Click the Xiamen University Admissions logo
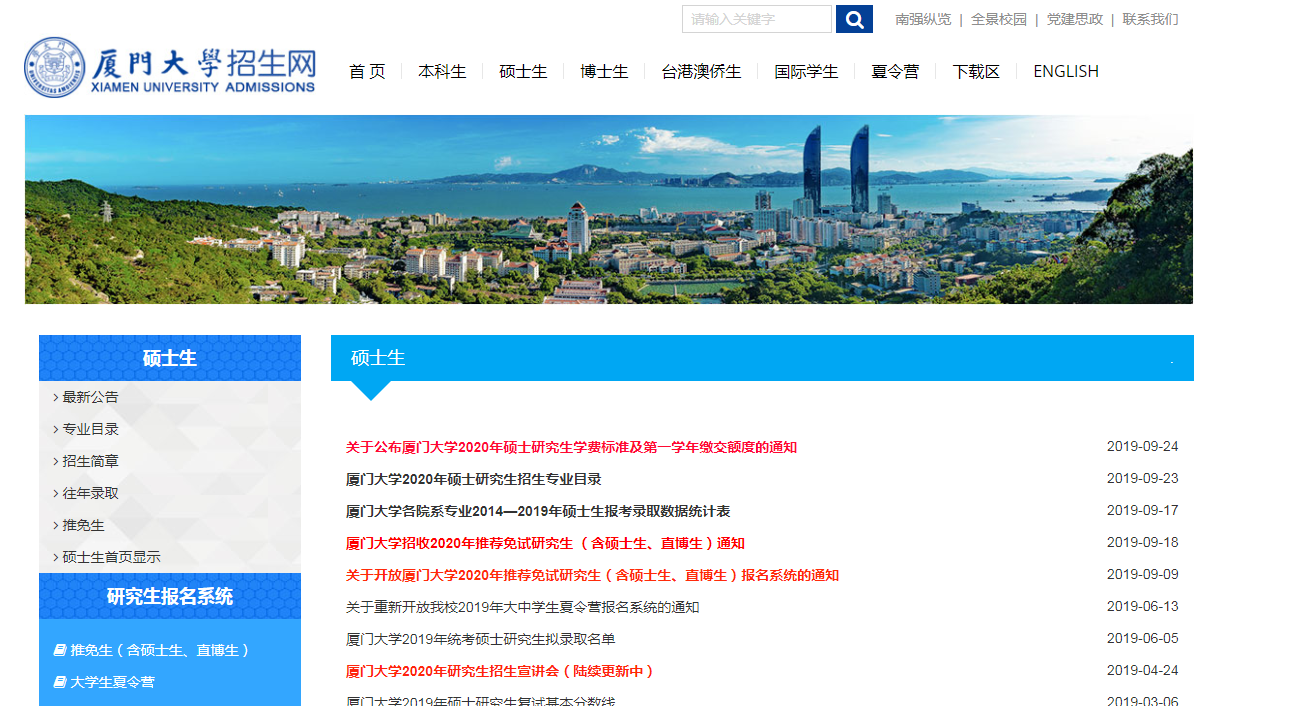Screen dimensions: 1292x706 170,68
